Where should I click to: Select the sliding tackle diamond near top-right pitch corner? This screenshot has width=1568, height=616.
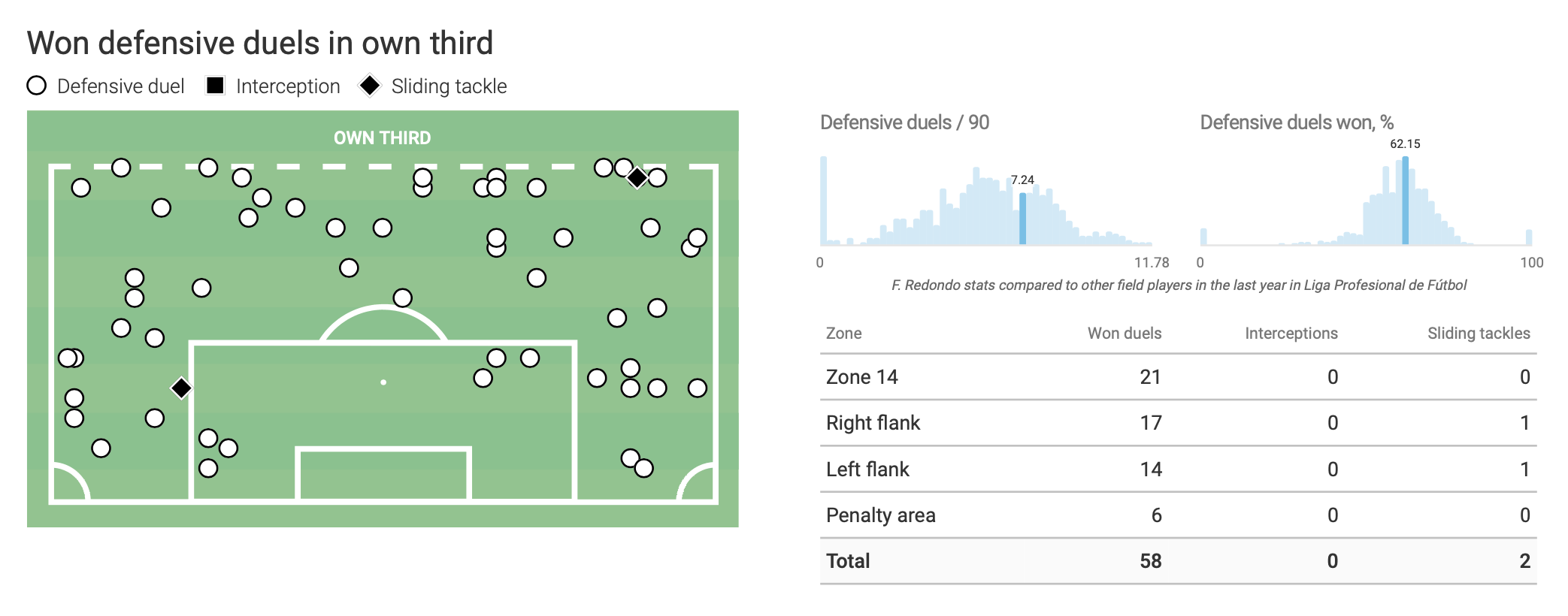pos(637,177)
